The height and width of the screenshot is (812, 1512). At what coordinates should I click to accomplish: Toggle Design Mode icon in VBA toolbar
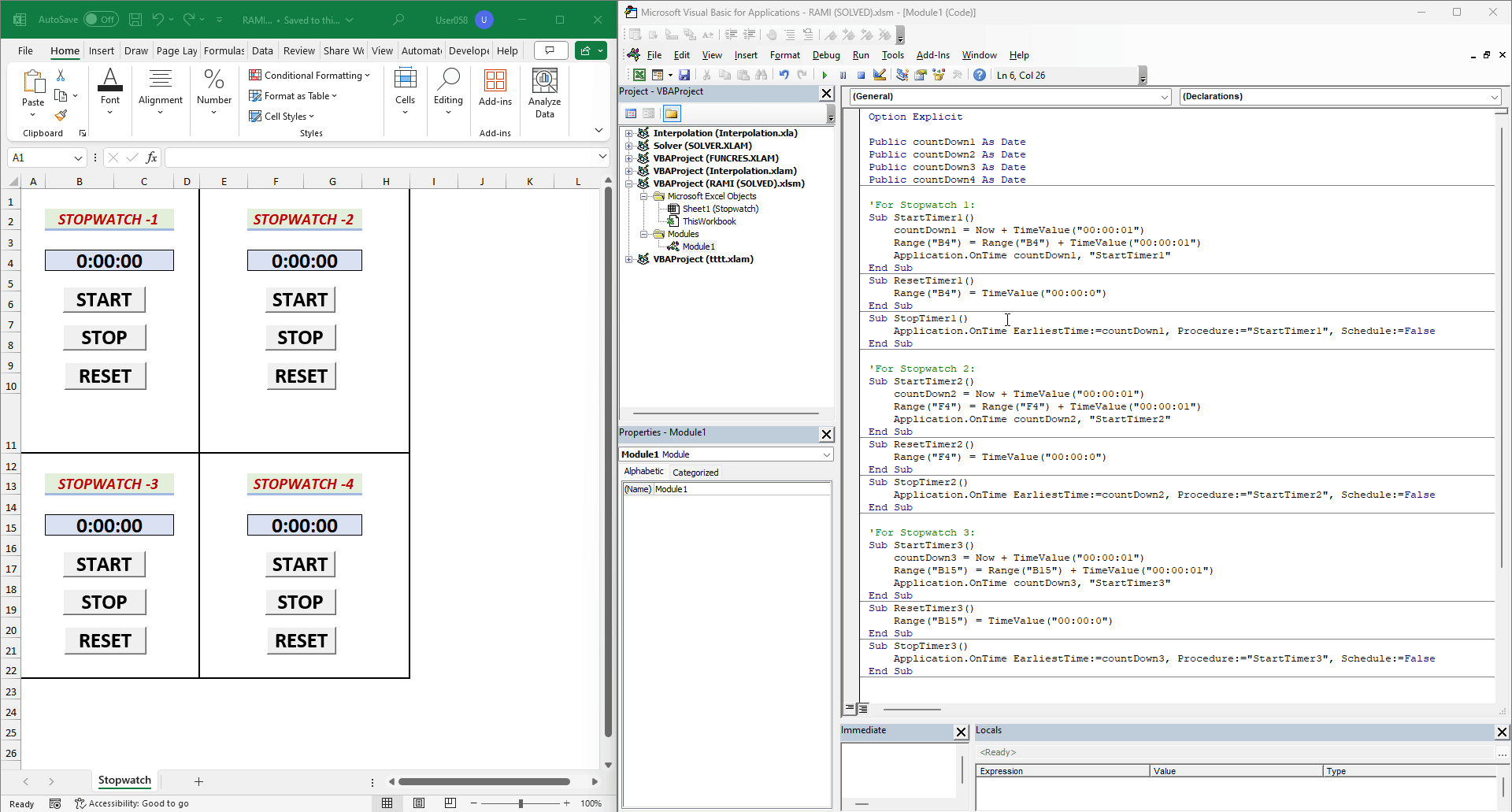click(x=880, y=75)
